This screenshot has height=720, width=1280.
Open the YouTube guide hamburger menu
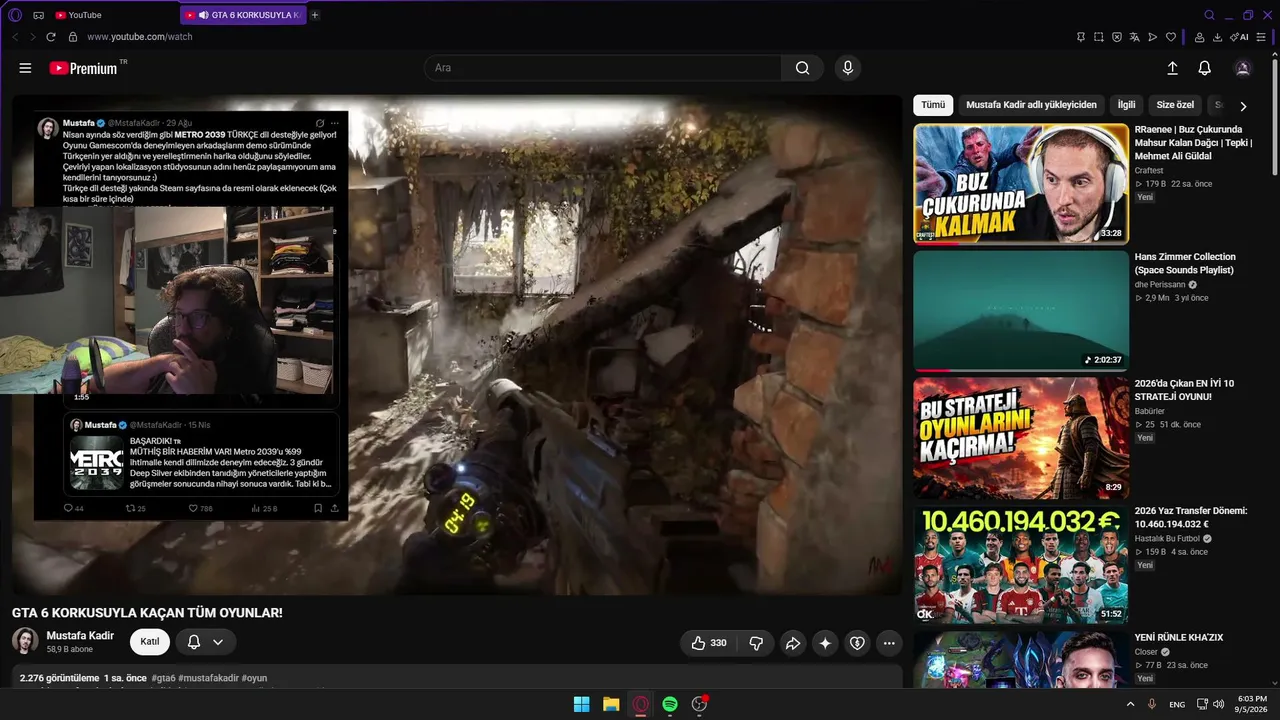pyautogui.click(x=25, y=68)
